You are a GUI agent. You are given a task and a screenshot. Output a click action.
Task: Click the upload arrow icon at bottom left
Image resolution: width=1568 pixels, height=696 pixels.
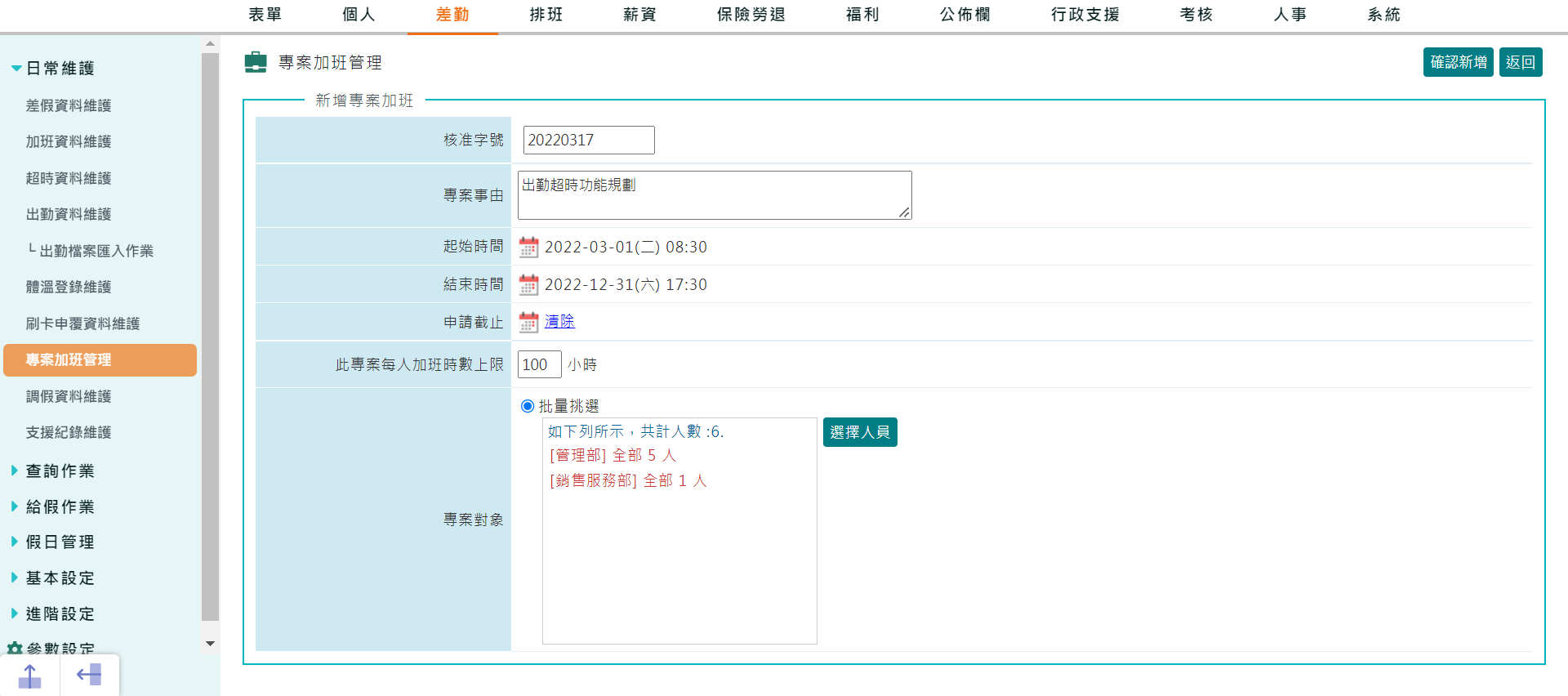pyautogui.click(x=30, y=676)
